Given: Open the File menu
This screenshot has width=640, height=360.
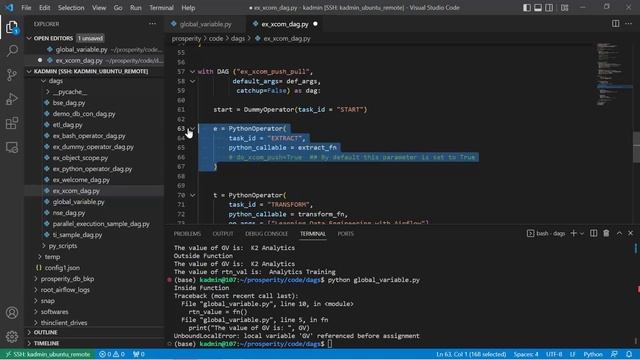Looking at the screenshot, I should point(26,8).
